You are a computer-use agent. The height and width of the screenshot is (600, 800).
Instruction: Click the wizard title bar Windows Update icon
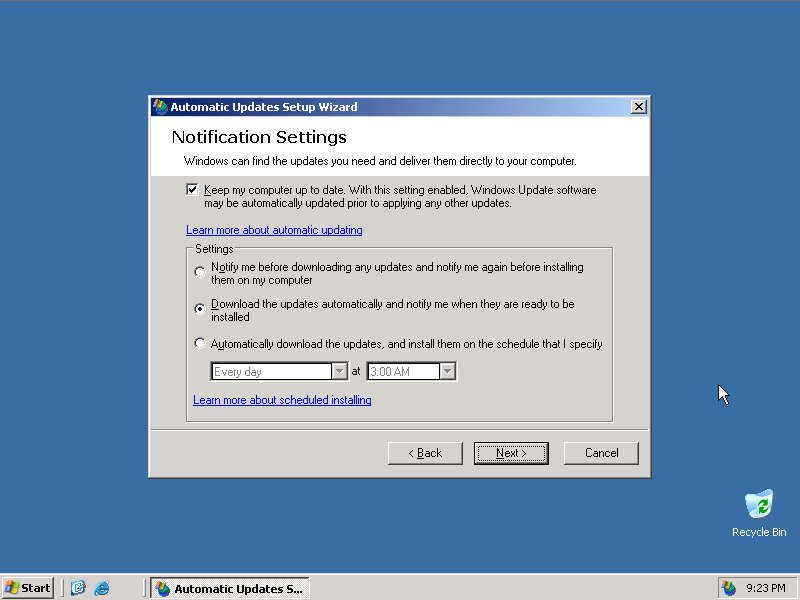(160, 107)
